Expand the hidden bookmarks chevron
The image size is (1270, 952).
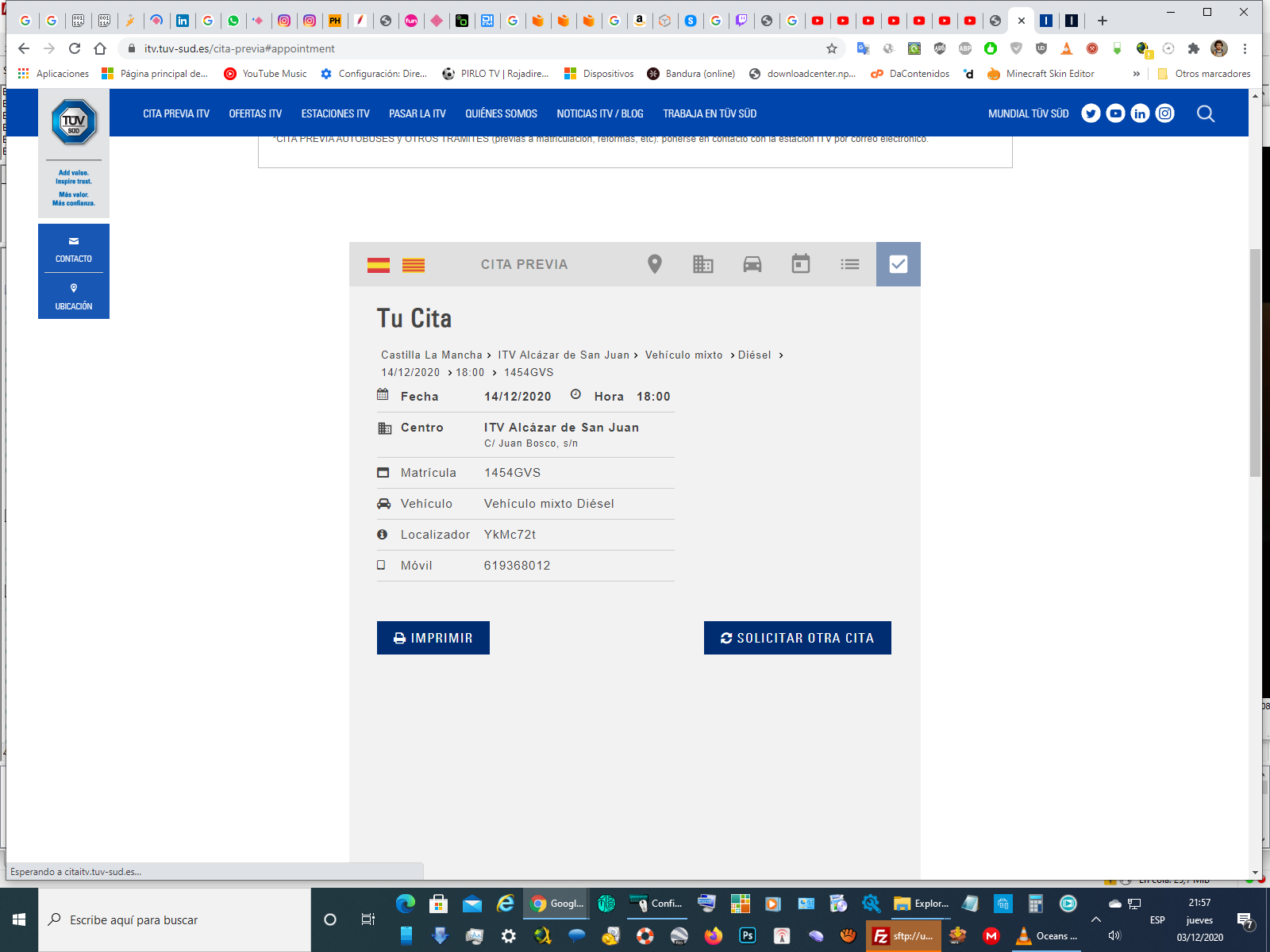1137,74
